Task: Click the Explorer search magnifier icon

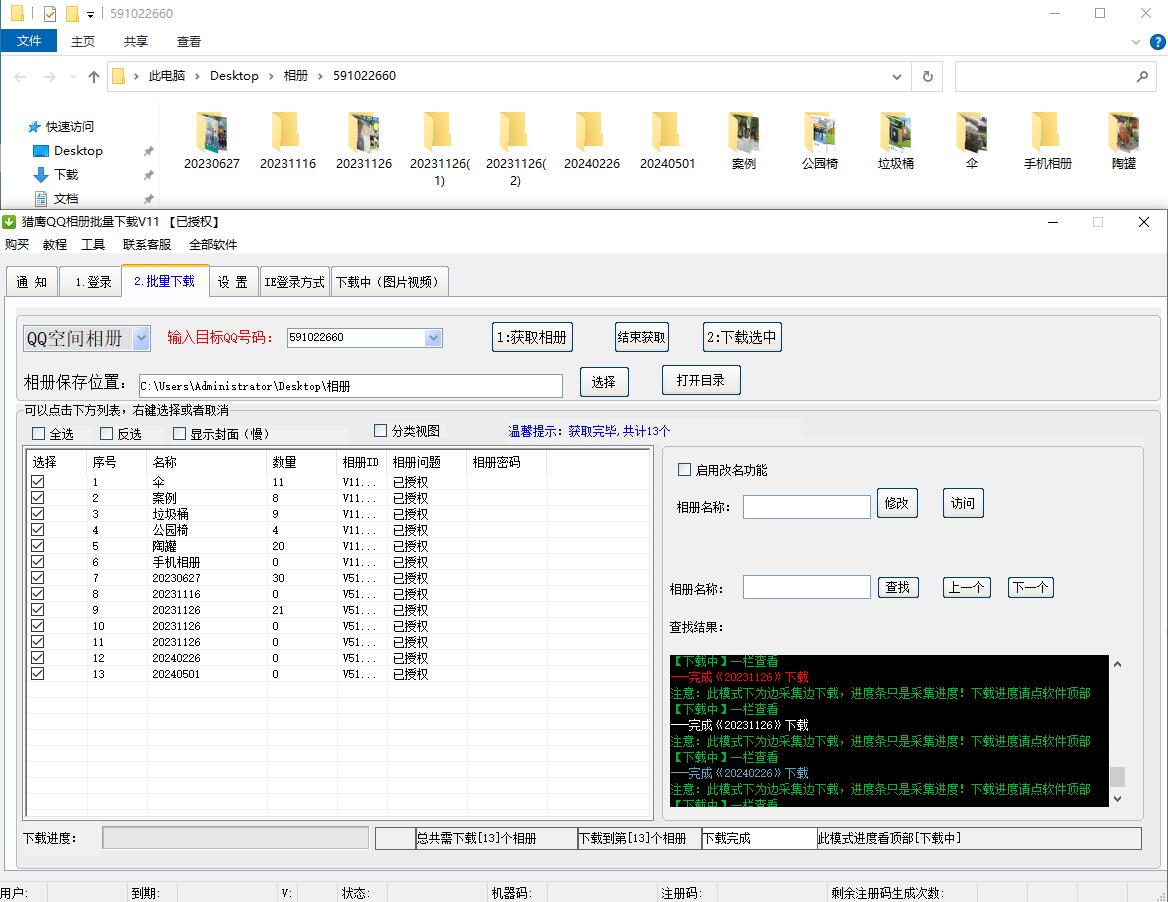Action: (1142, 76)
